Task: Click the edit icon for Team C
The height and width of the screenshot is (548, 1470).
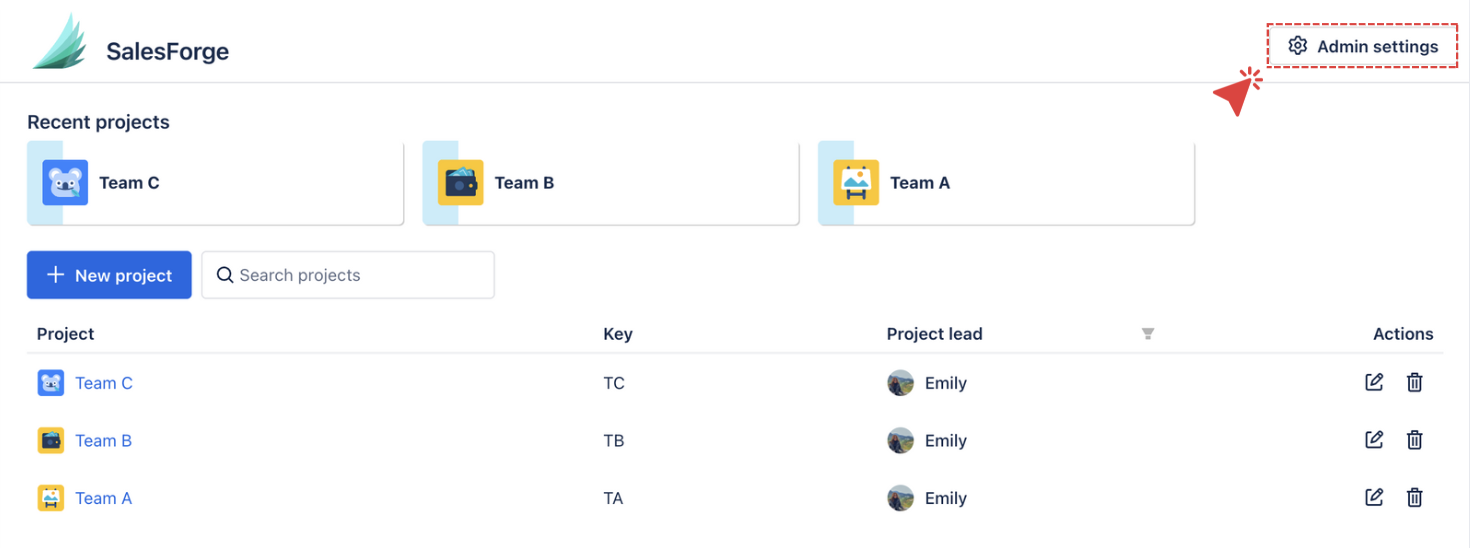Action: (x=1374, y=382)
